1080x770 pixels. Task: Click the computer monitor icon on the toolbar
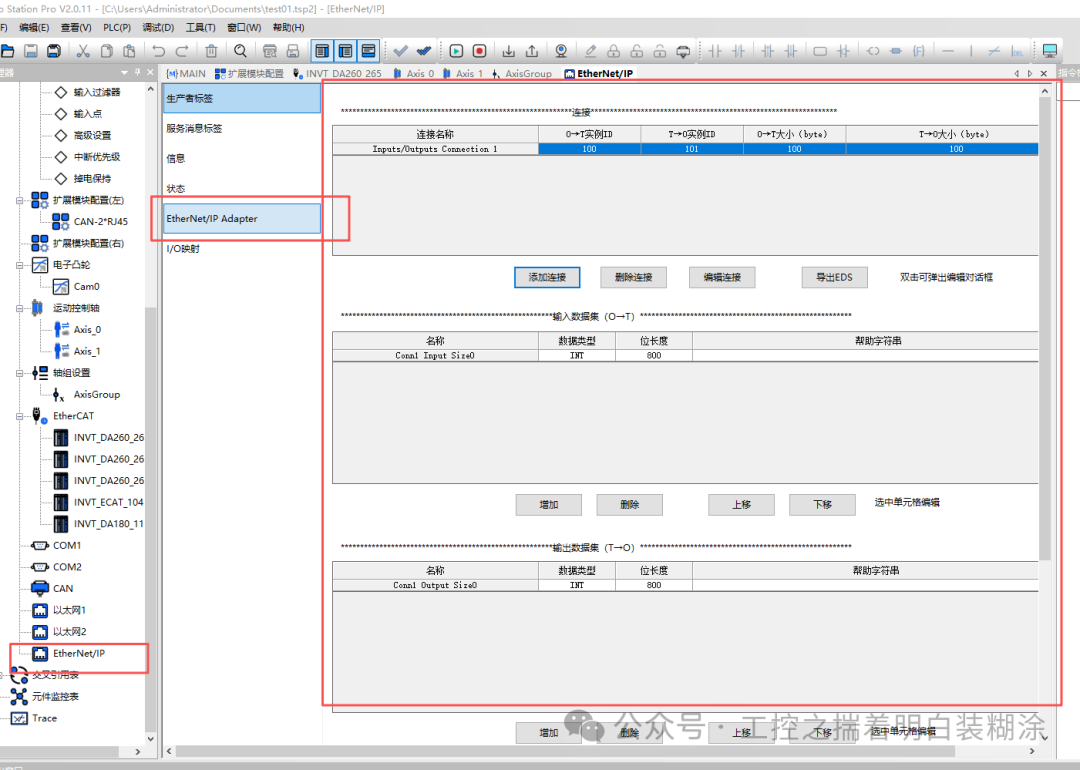click(1050, 51)
